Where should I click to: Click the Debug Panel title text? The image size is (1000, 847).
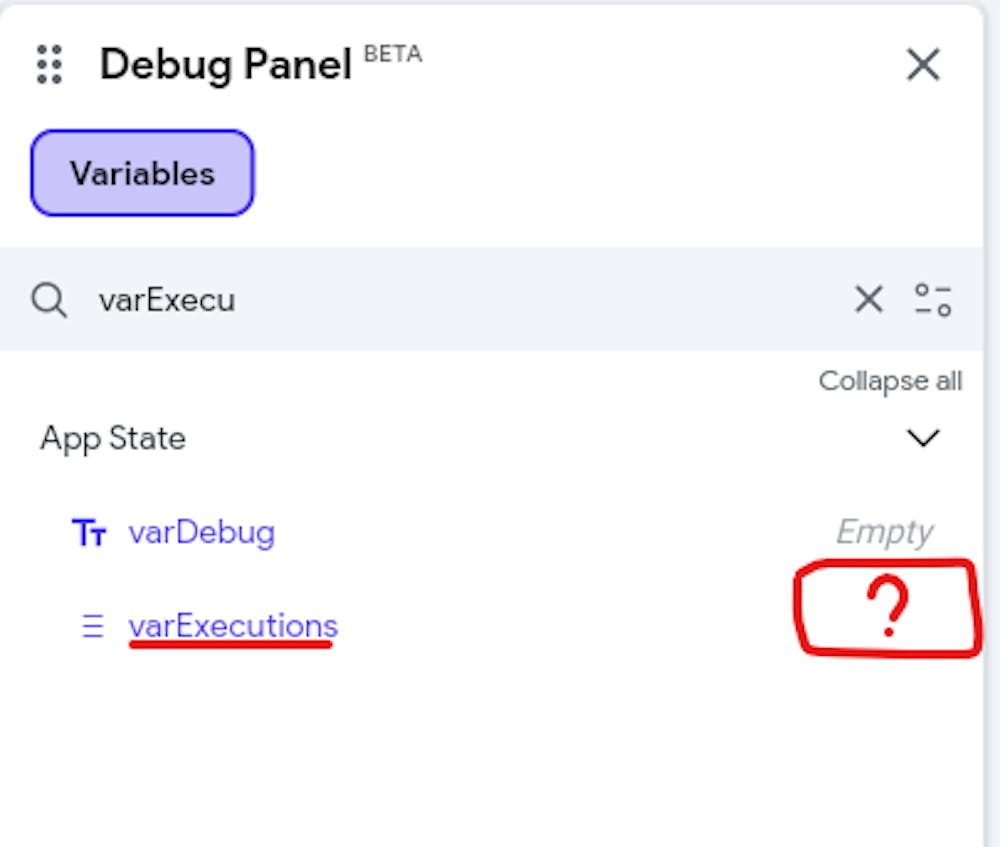click(226, 66)
